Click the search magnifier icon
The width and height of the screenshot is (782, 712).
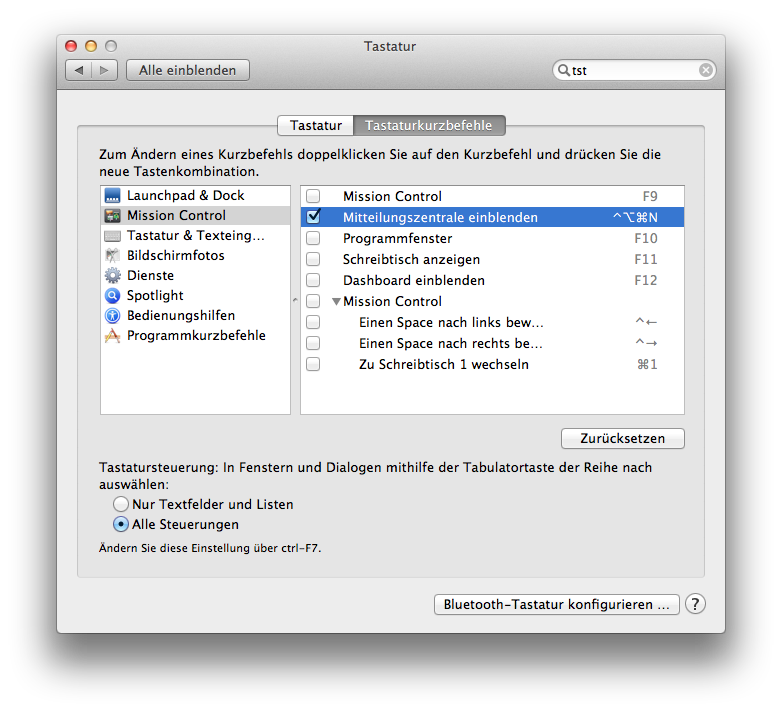click(564, 70)
